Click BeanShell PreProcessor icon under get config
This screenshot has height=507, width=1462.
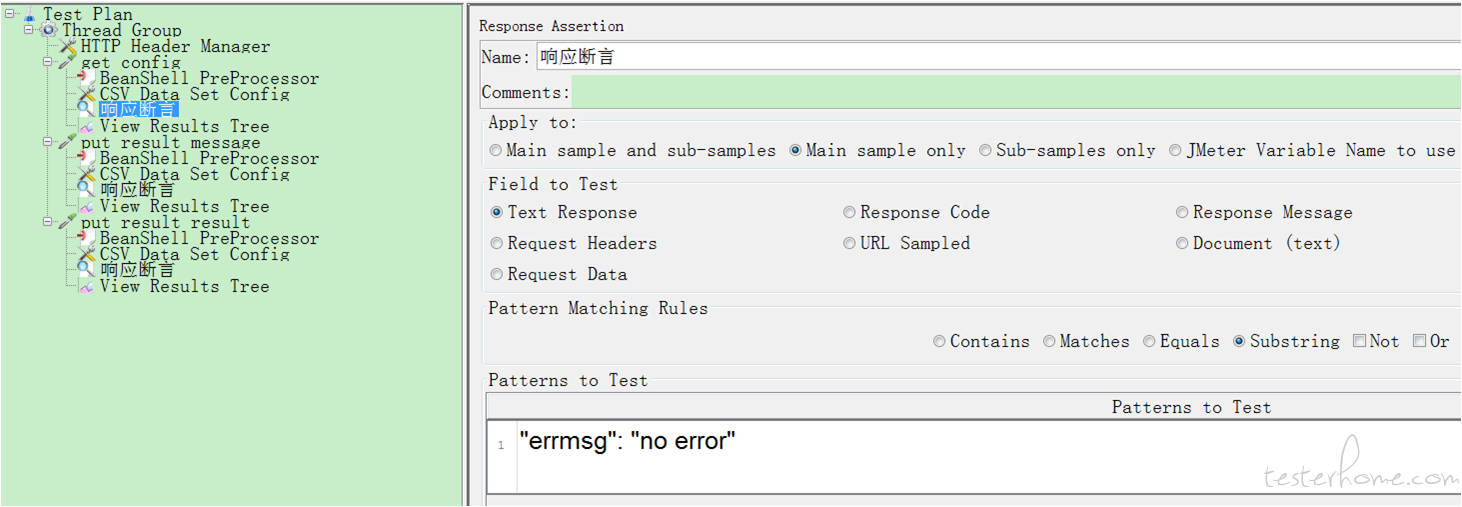(87, 78)
